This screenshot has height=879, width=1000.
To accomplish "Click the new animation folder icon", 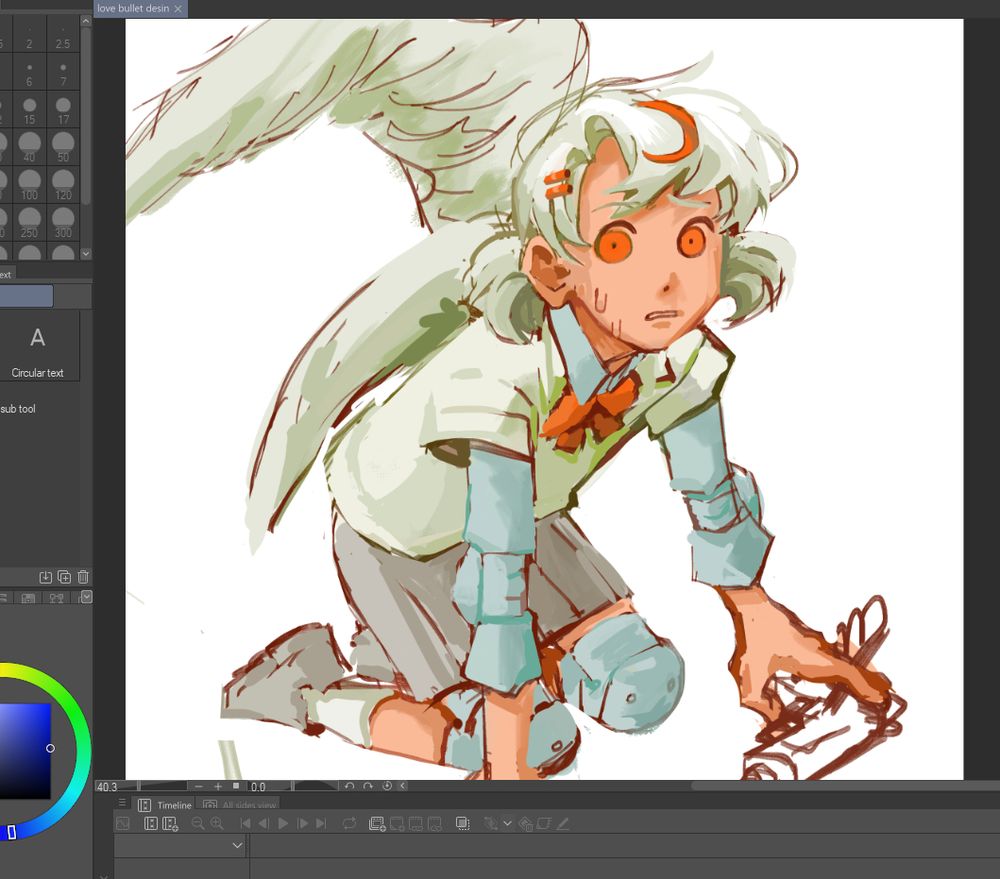I will [x=377, y=824].
